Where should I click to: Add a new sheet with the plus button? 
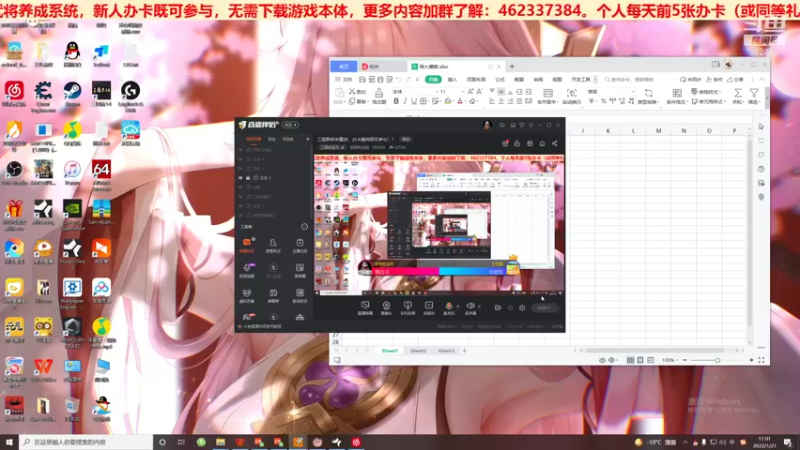(x=464, y=351)
